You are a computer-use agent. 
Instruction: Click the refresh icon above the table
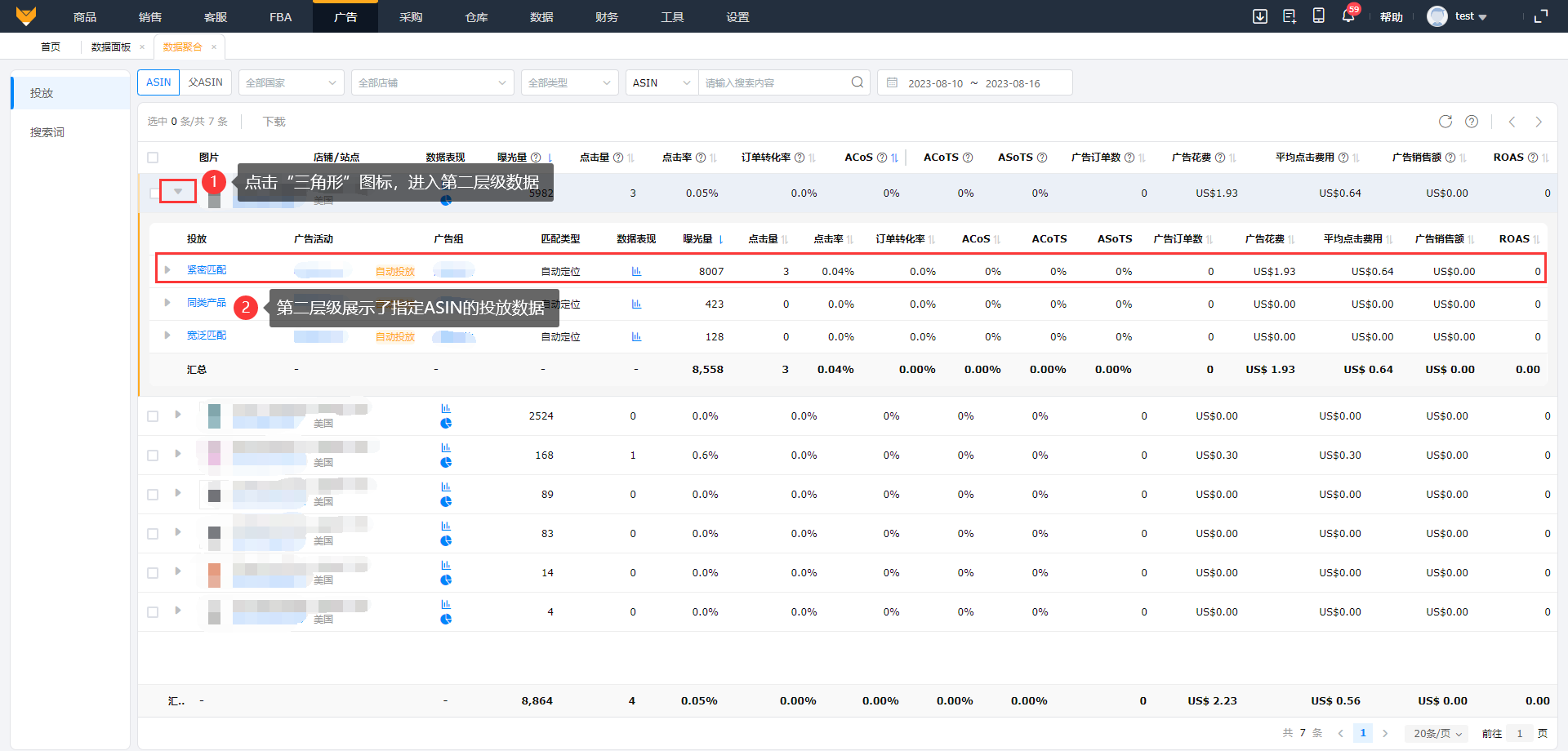(x=1445, y=122)
